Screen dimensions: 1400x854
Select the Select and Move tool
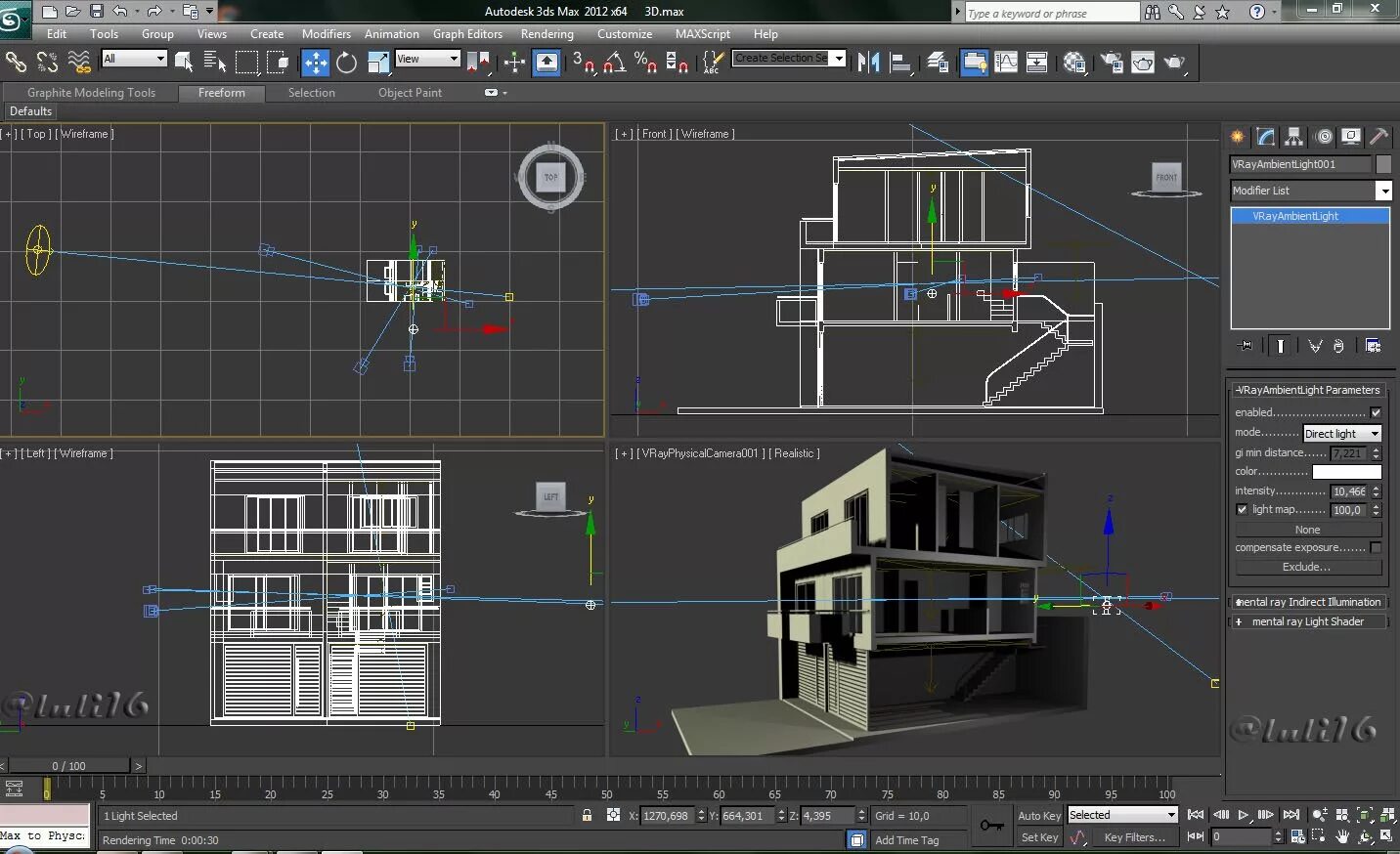point(315,64)
